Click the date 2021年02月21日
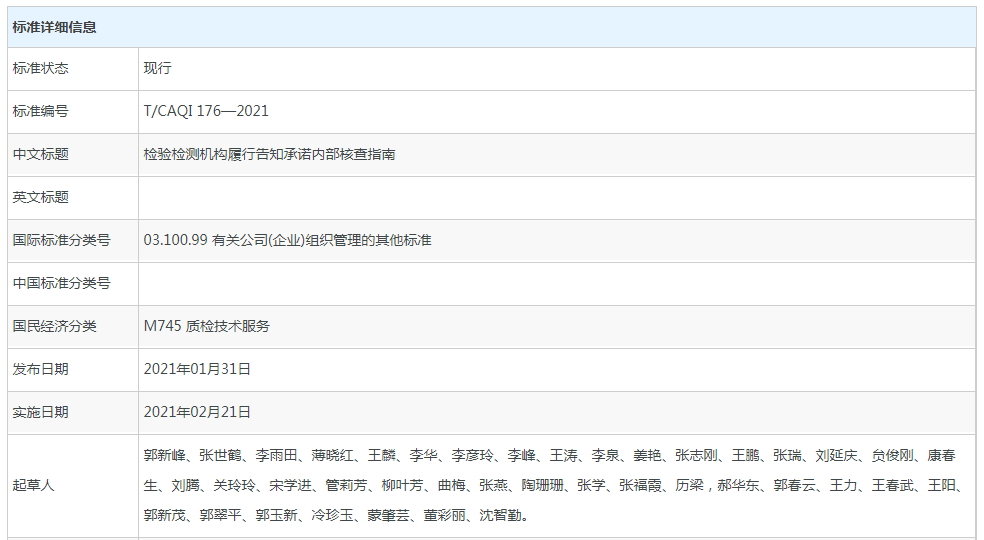 coord(197,413)
